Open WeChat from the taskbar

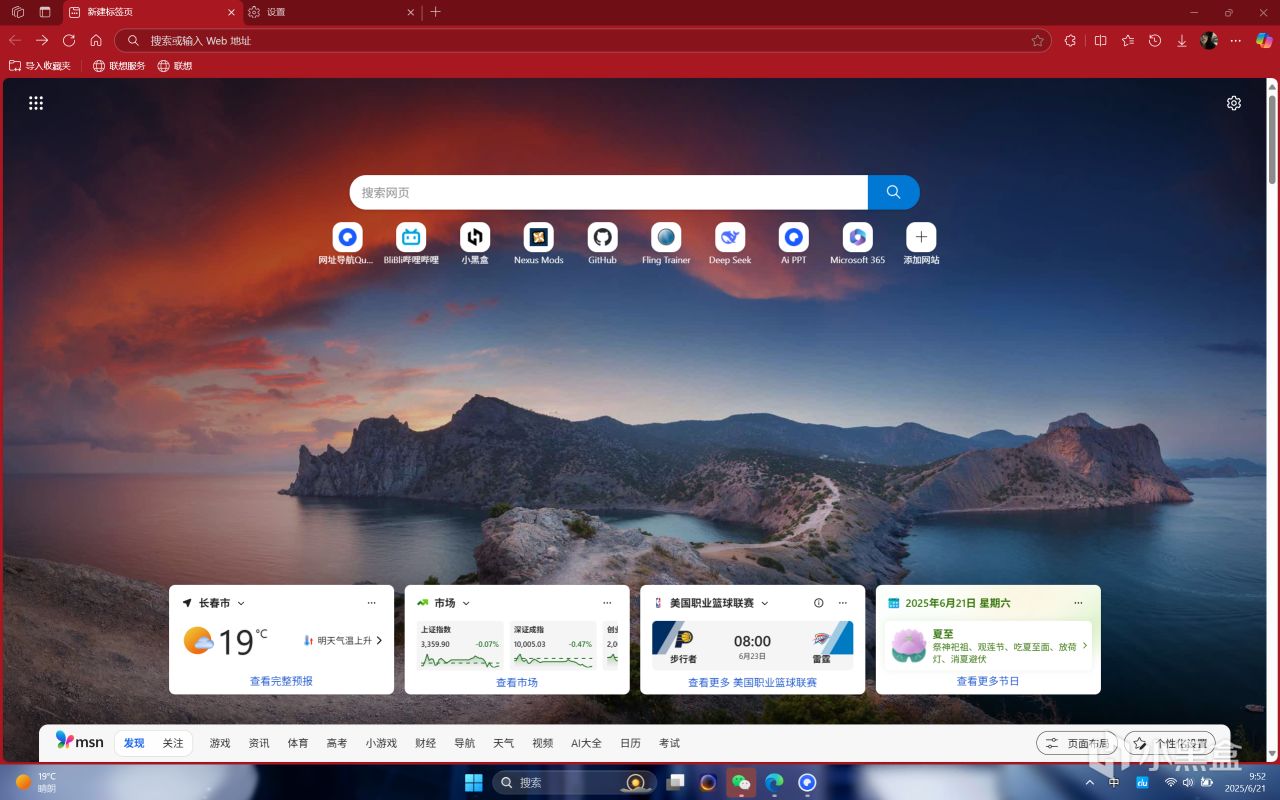click(741, 782)
